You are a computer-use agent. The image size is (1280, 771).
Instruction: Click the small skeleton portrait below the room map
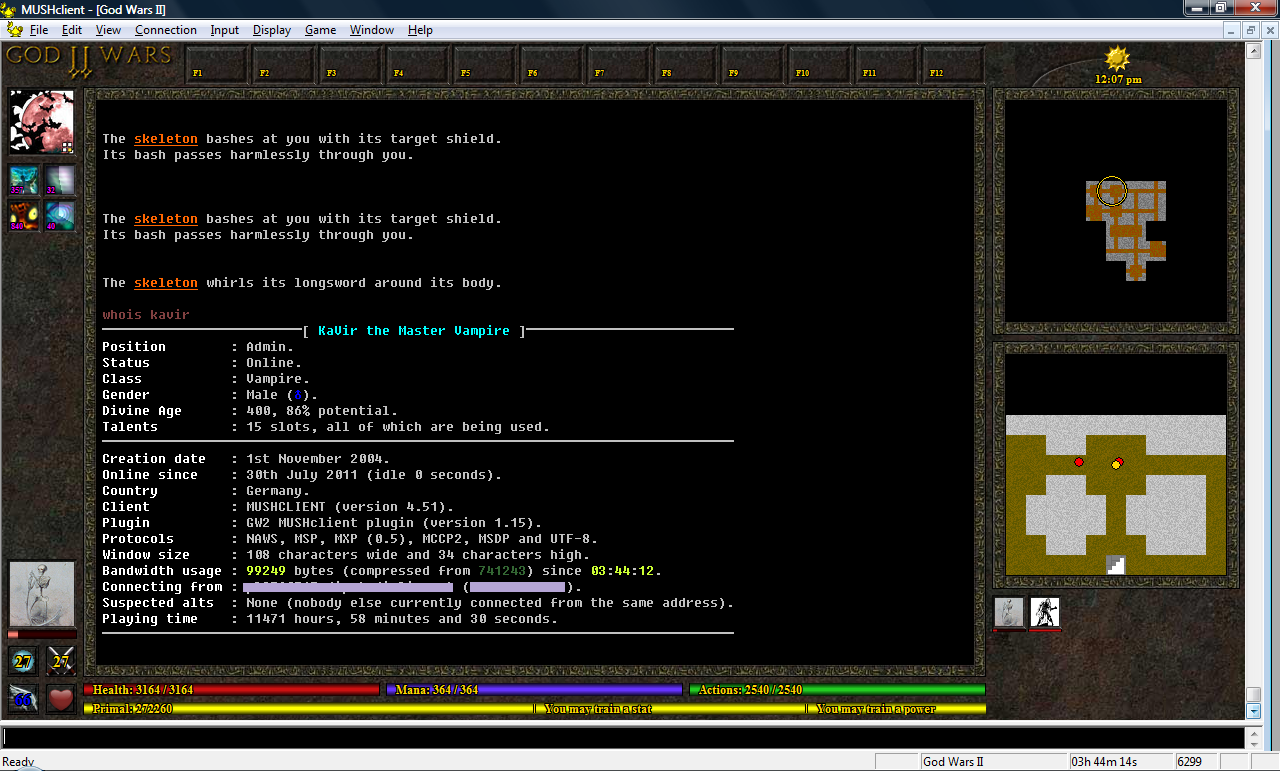click(x=1009, y=612)
